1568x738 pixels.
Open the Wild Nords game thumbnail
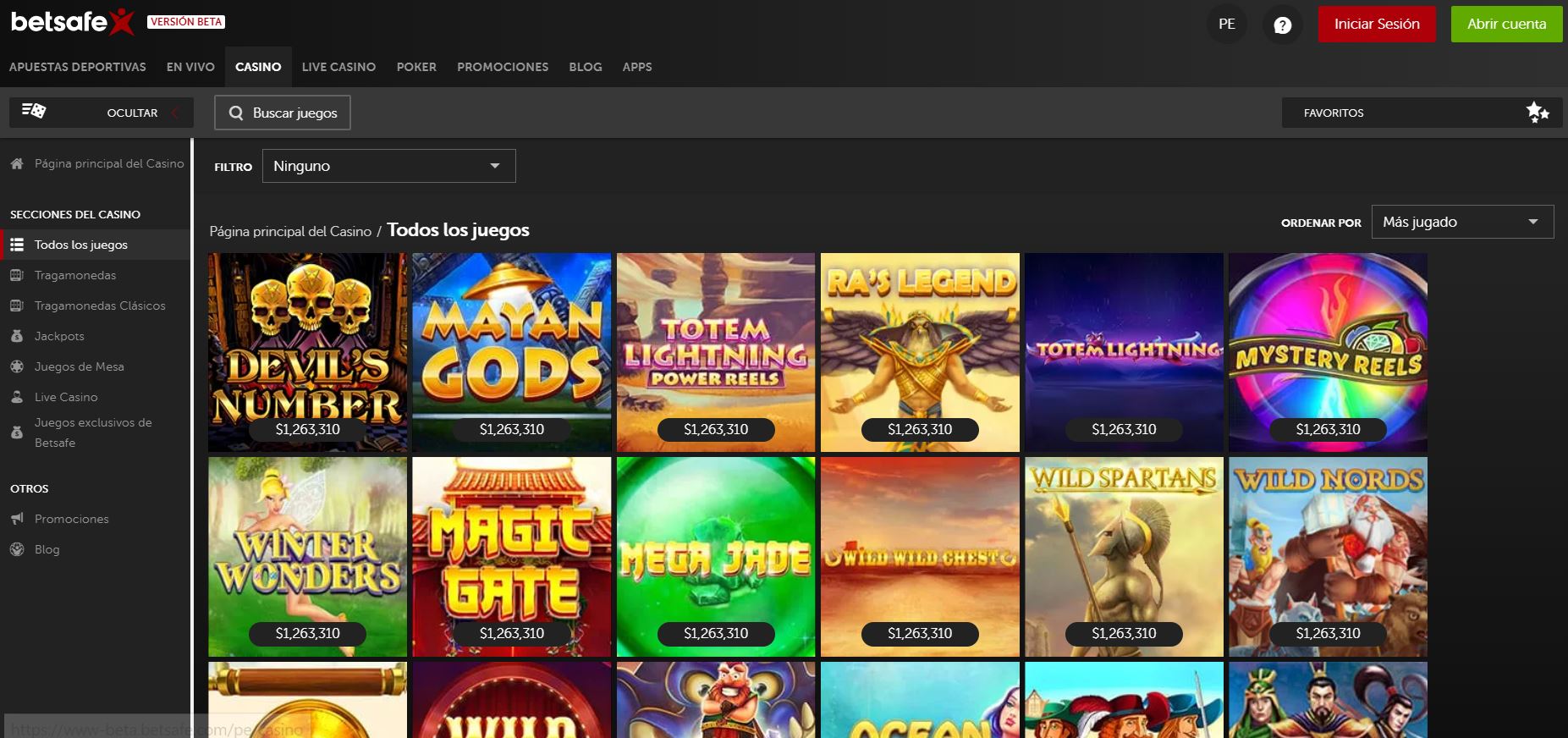point(1328,557)
